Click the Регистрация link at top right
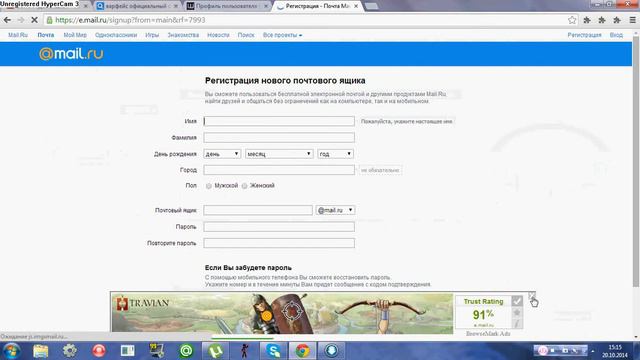640x360 pixels. click(584, 35)
